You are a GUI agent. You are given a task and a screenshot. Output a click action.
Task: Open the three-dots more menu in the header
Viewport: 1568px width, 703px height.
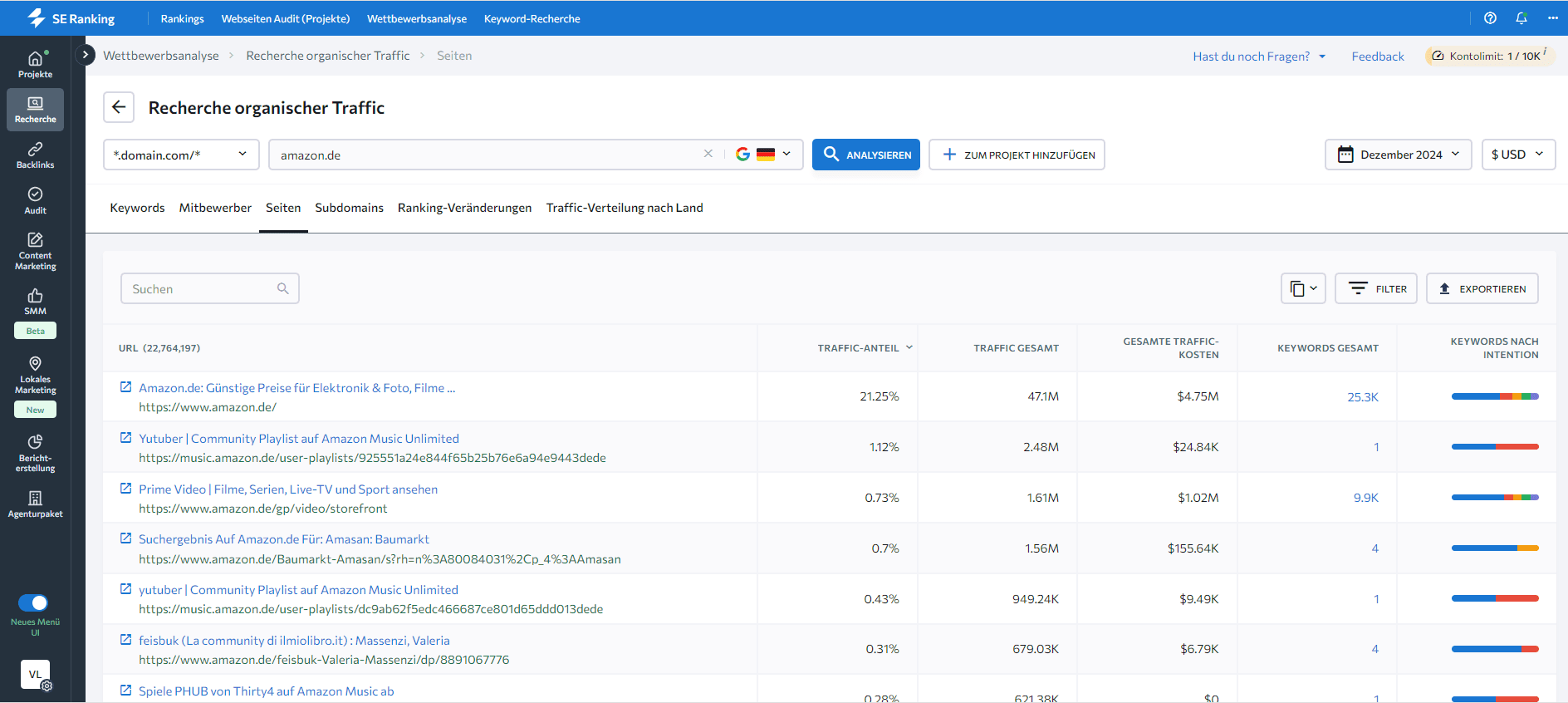(1553, 18)
